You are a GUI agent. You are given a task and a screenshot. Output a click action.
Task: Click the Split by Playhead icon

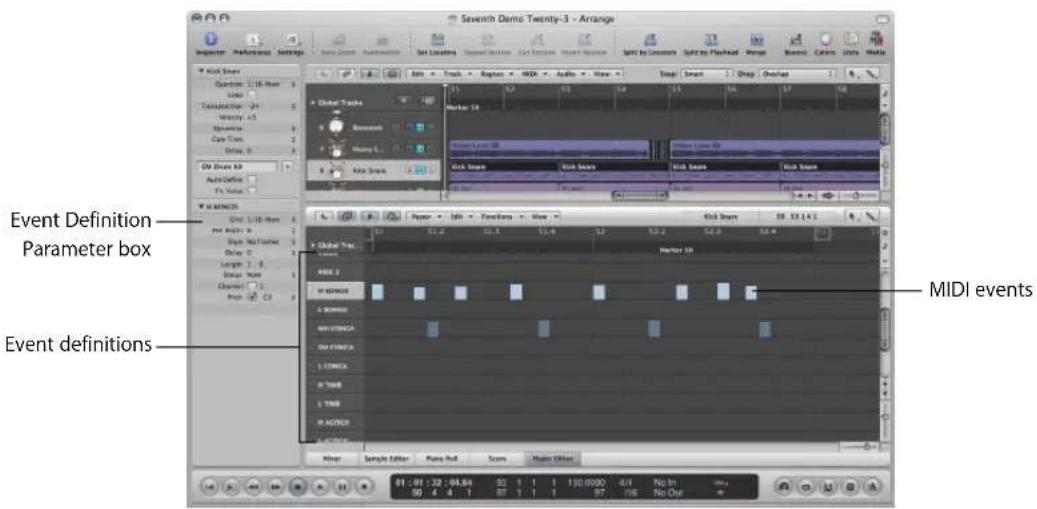click(x=711, y=40)
